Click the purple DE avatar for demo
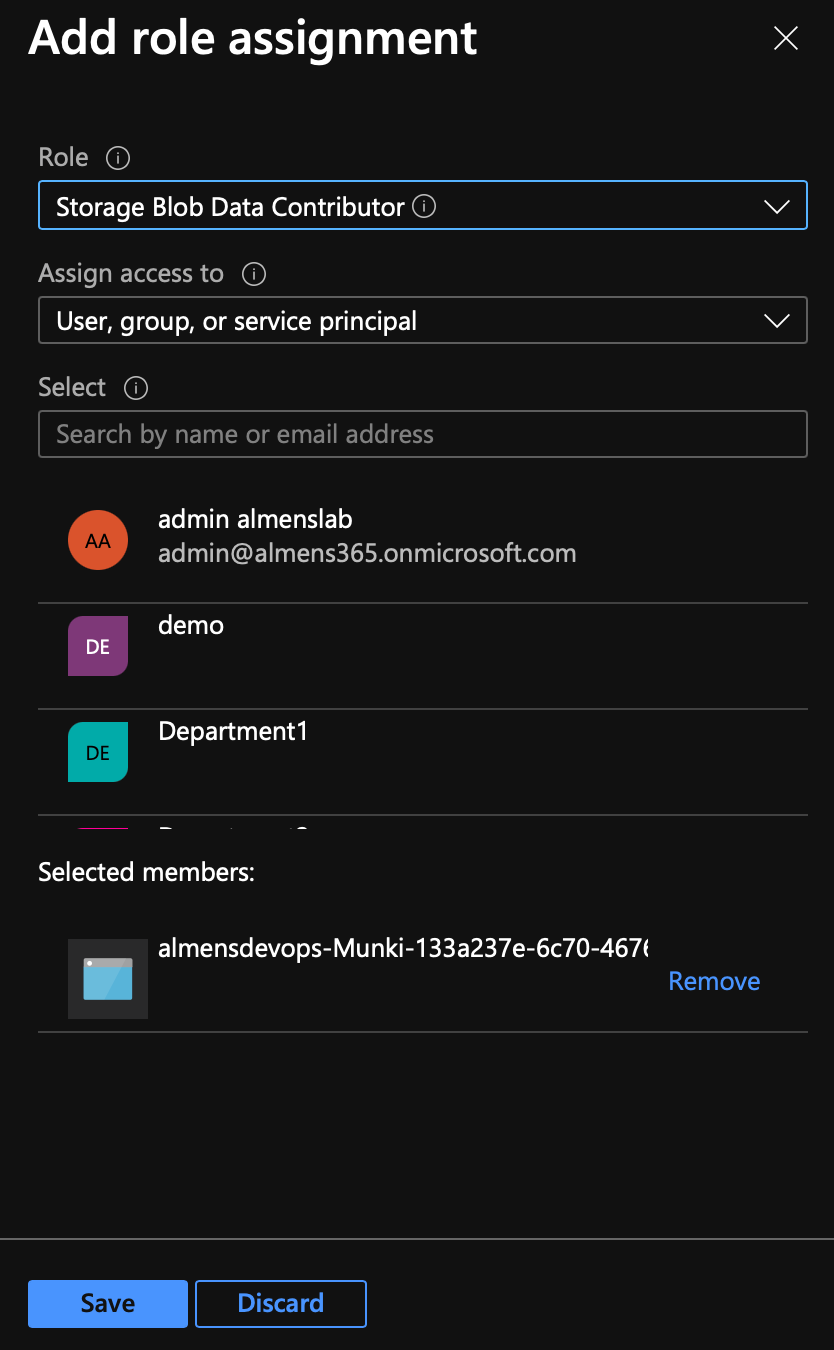The width and height of the screenshot is (834, 1350). (98, 646)
